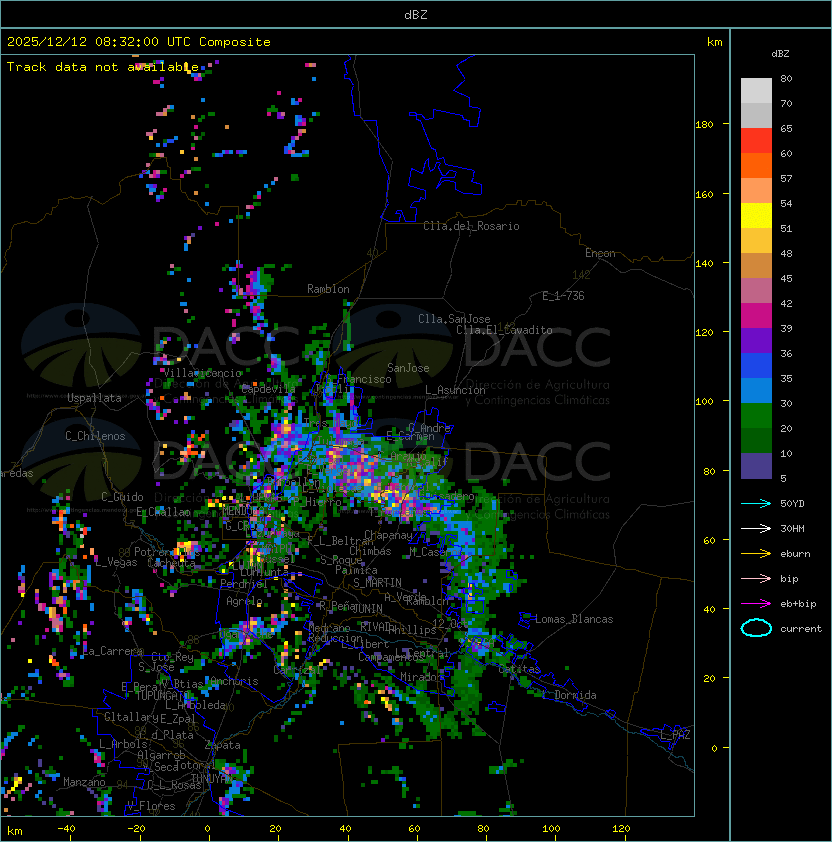Screen dimensions: 832x842
Task: Click the cyan 50YD arrow legend icon
Action: 756,503
